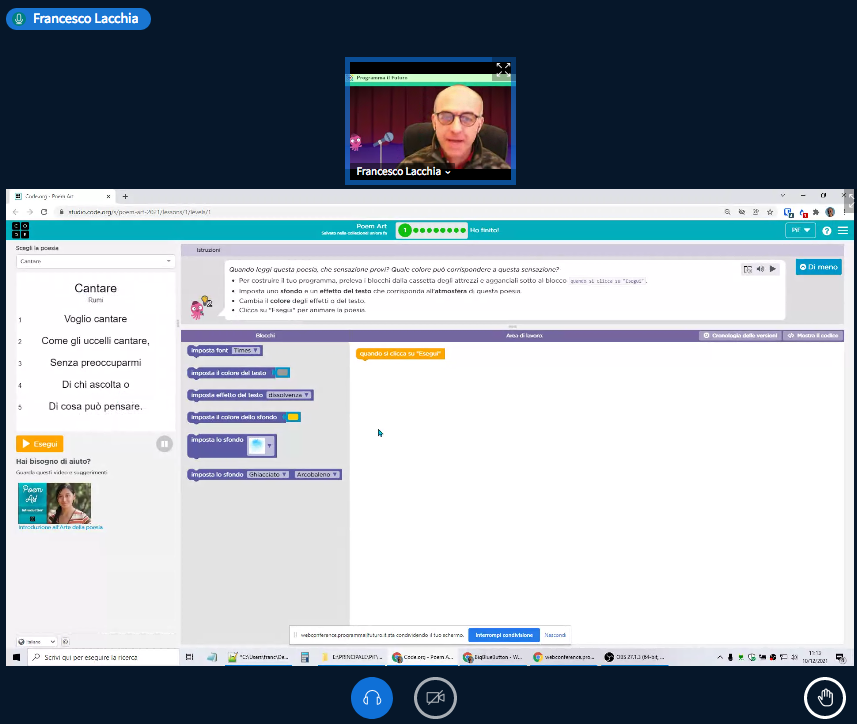Click the poem line 'Di cosa può pensare.'
This screenshot has height=724, width=857.
pyautogui.click(x=95, y=407)
